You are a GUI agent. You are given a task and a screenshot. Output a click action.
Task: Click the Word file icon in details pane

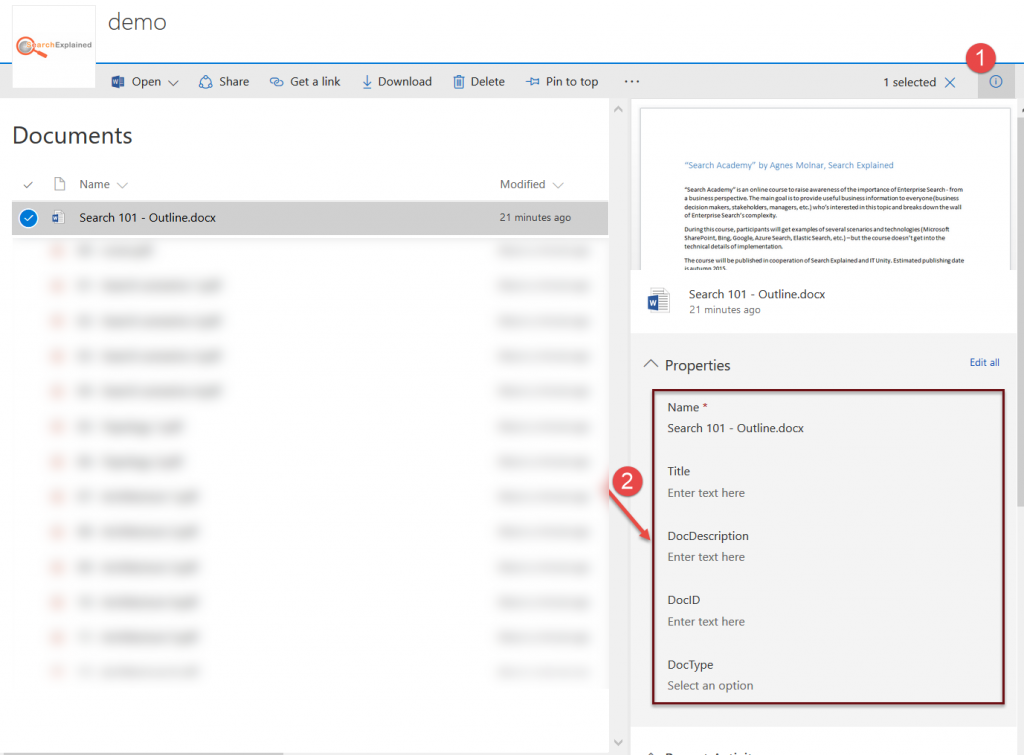point(658,300)
